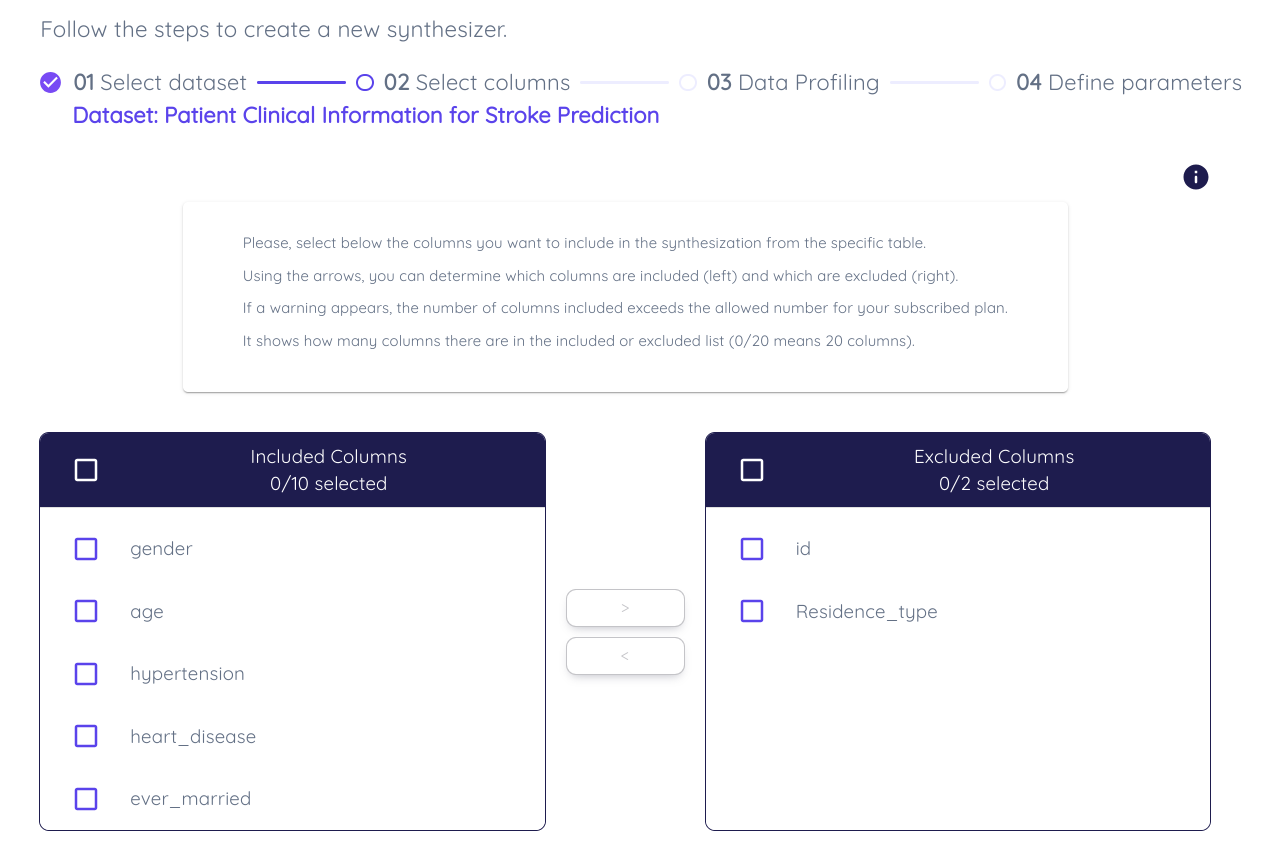This screenshot has height=850, width=1262.
Task: Check the id column checkbox
Action: (x=752, y=549)
